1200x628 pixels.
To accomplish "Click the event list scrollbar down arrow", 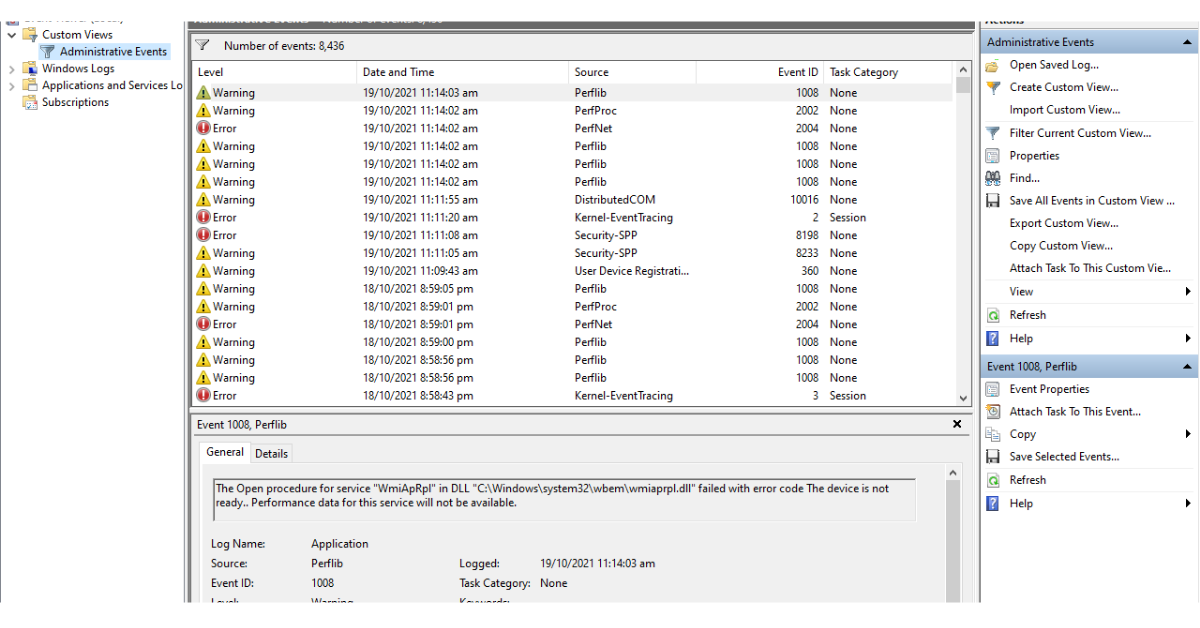I will (x=963, y=397).
